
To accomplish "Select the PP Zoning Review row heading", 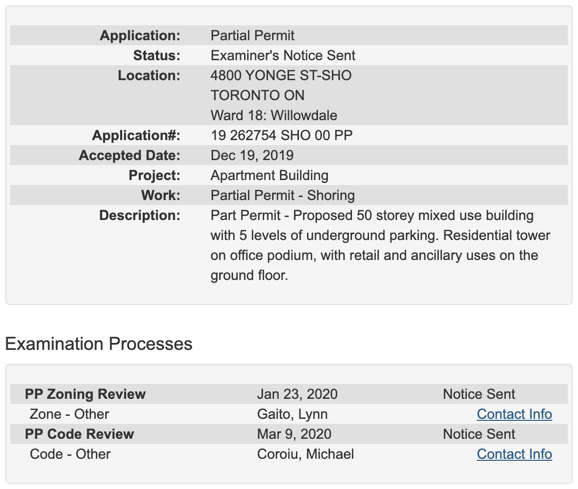I will pyautogui.click(x=85, y=394).
